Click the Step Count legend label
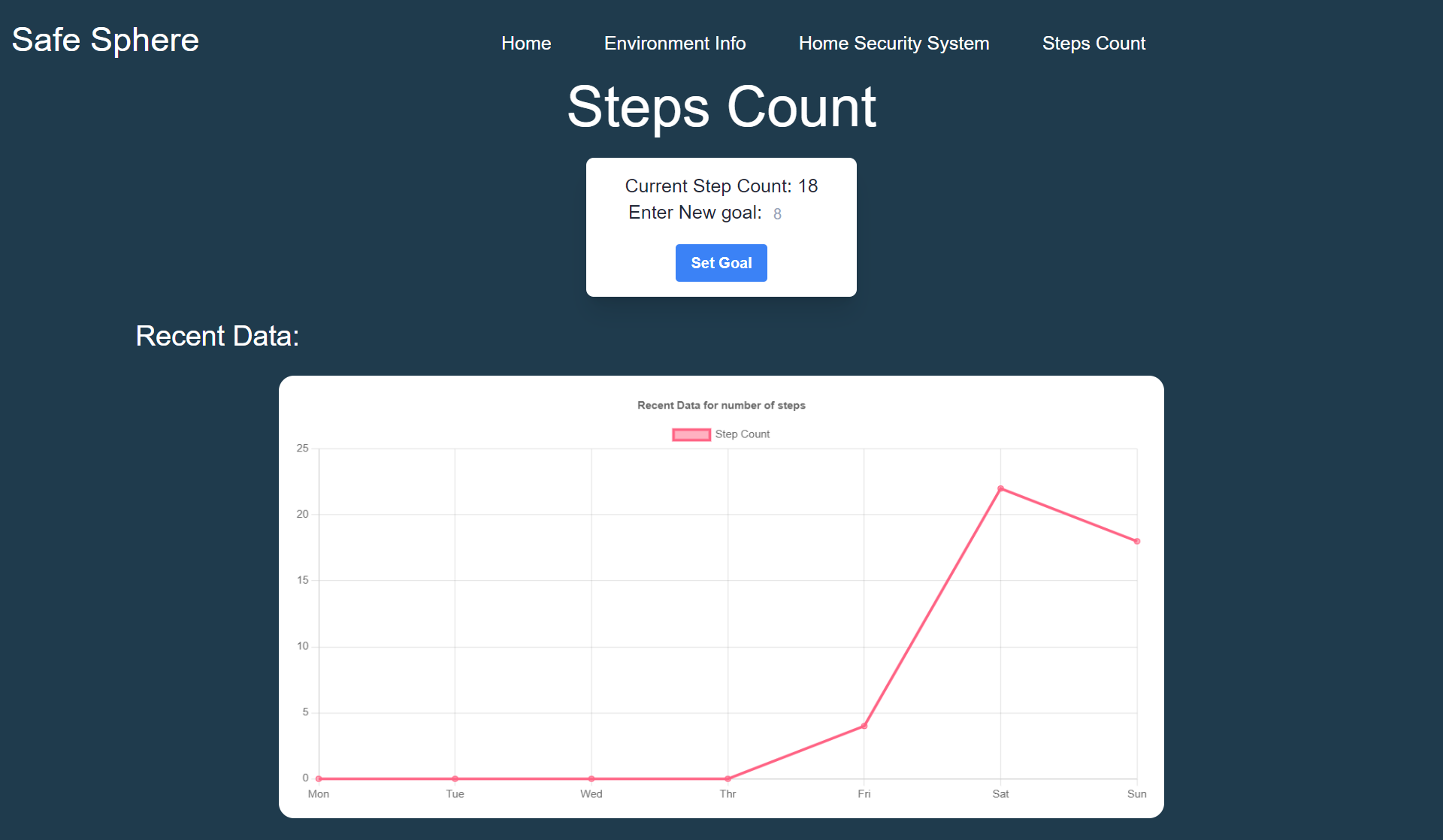 [x=742, y=434]
